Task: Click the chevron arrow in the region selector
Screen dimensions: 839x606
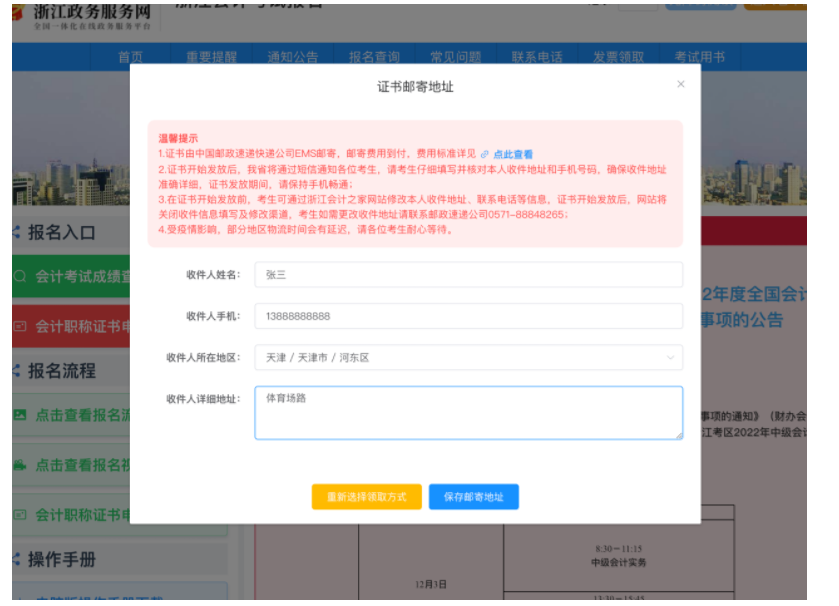Action: pyautogui.click(x=669, y=357)
